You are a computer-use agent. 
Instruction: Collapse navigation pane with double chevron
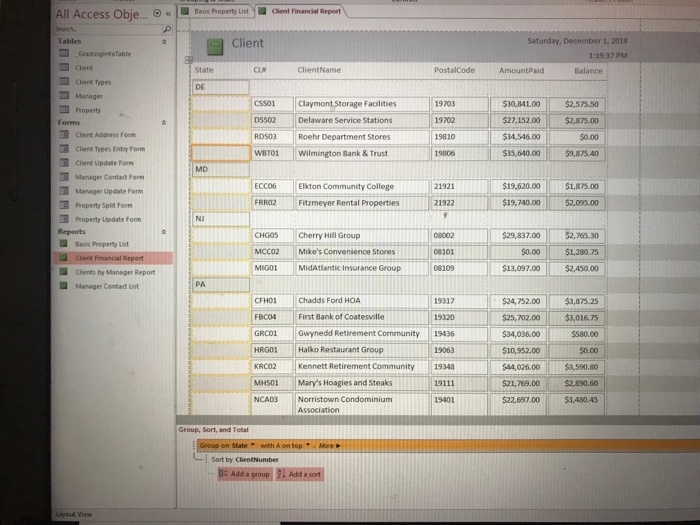click(168, 14)
